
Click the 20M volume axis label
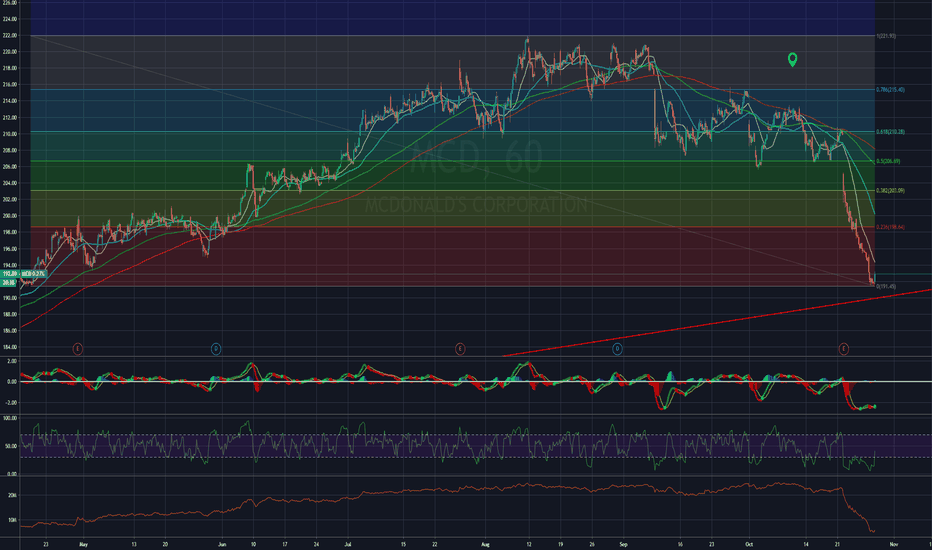(12, 495)
